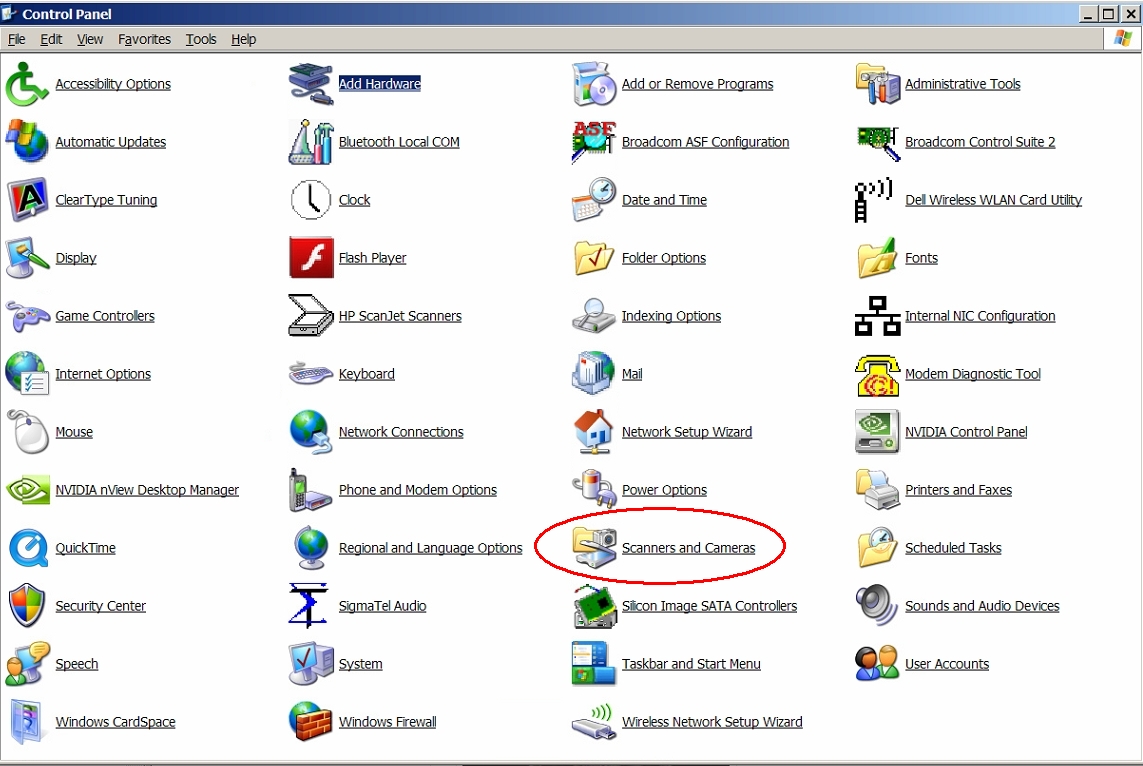1143x766 pixels.
Task: Click the Printers and Faxes icon
Action: coord(877,490)
